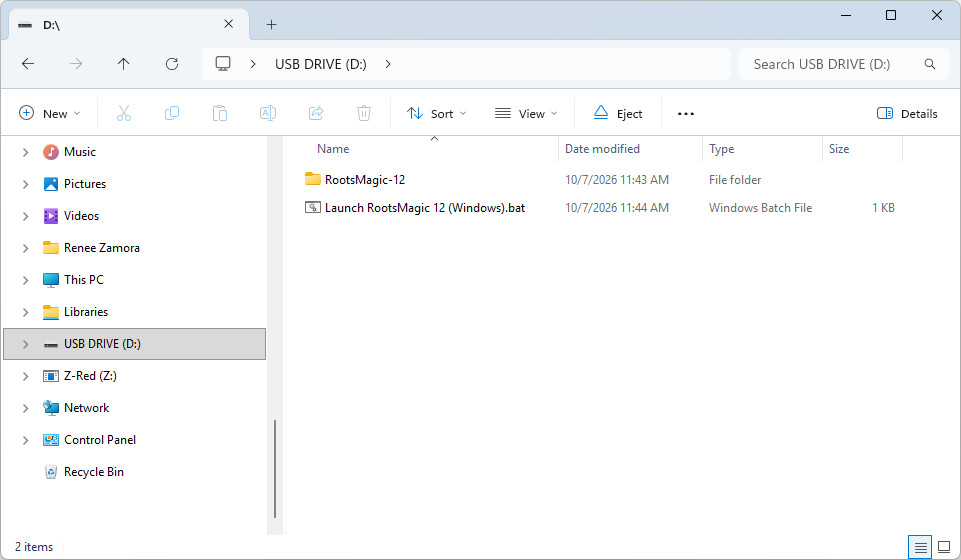Toggle the Details pane
Viewport: 961px width, 560px height.
pyautogui.click(x=907, y=113)
